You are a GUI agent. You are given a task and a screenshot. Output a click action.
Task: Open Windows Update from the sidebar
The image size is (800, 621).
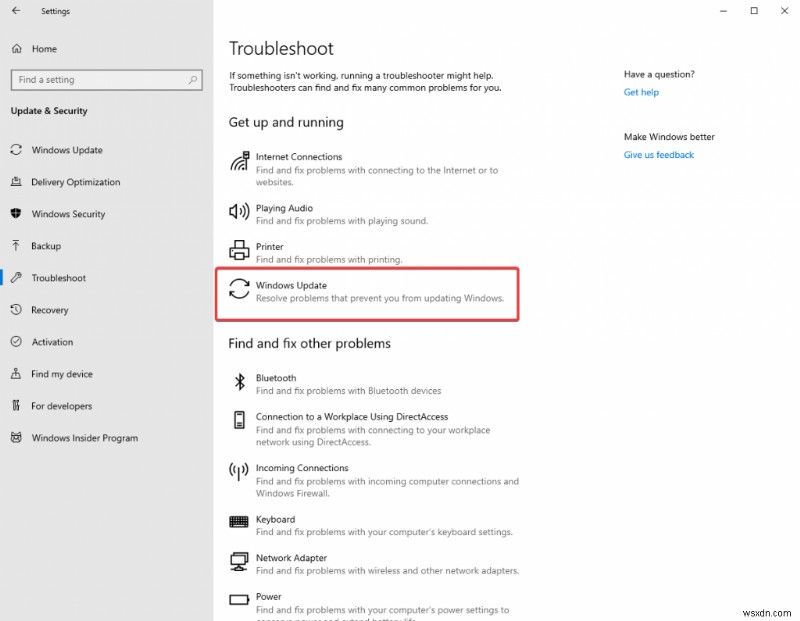tap(66, 149)
